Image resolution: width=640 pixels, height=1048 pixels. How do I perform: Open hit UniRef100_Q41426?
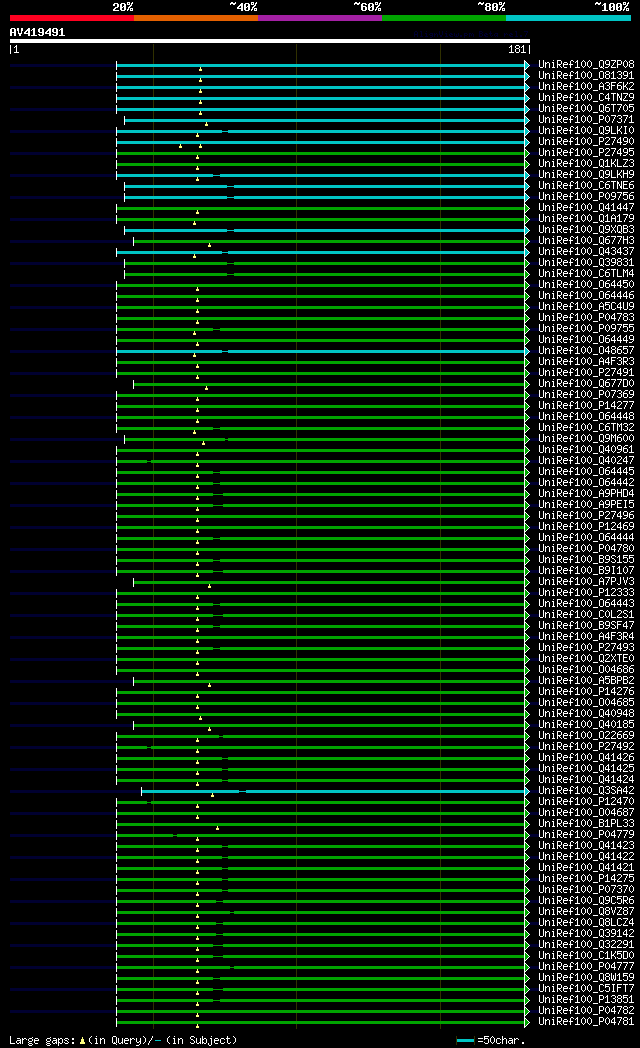pyautogui.click(x=587, y=758)
